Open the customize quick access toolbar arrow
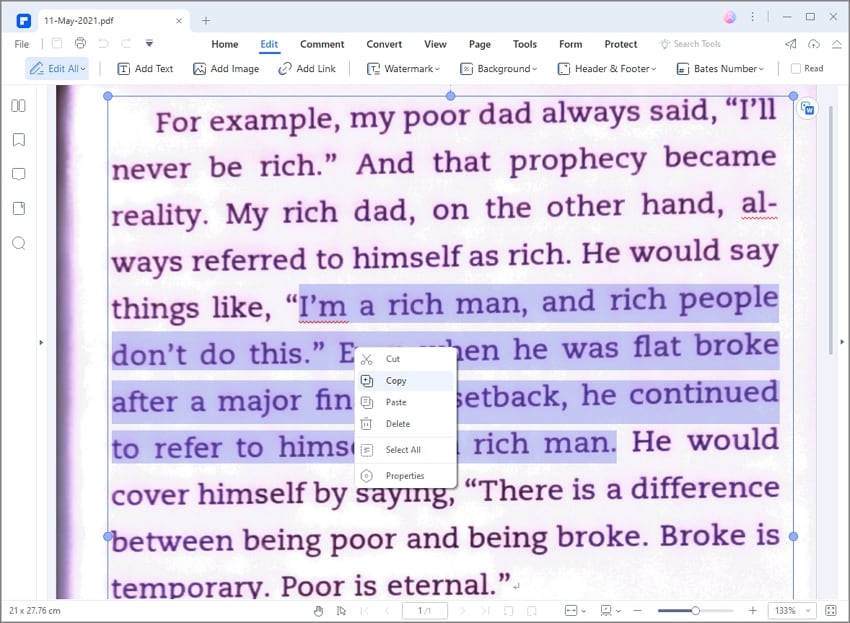Screen dimensions: 850x623 (x=149, y=43)
